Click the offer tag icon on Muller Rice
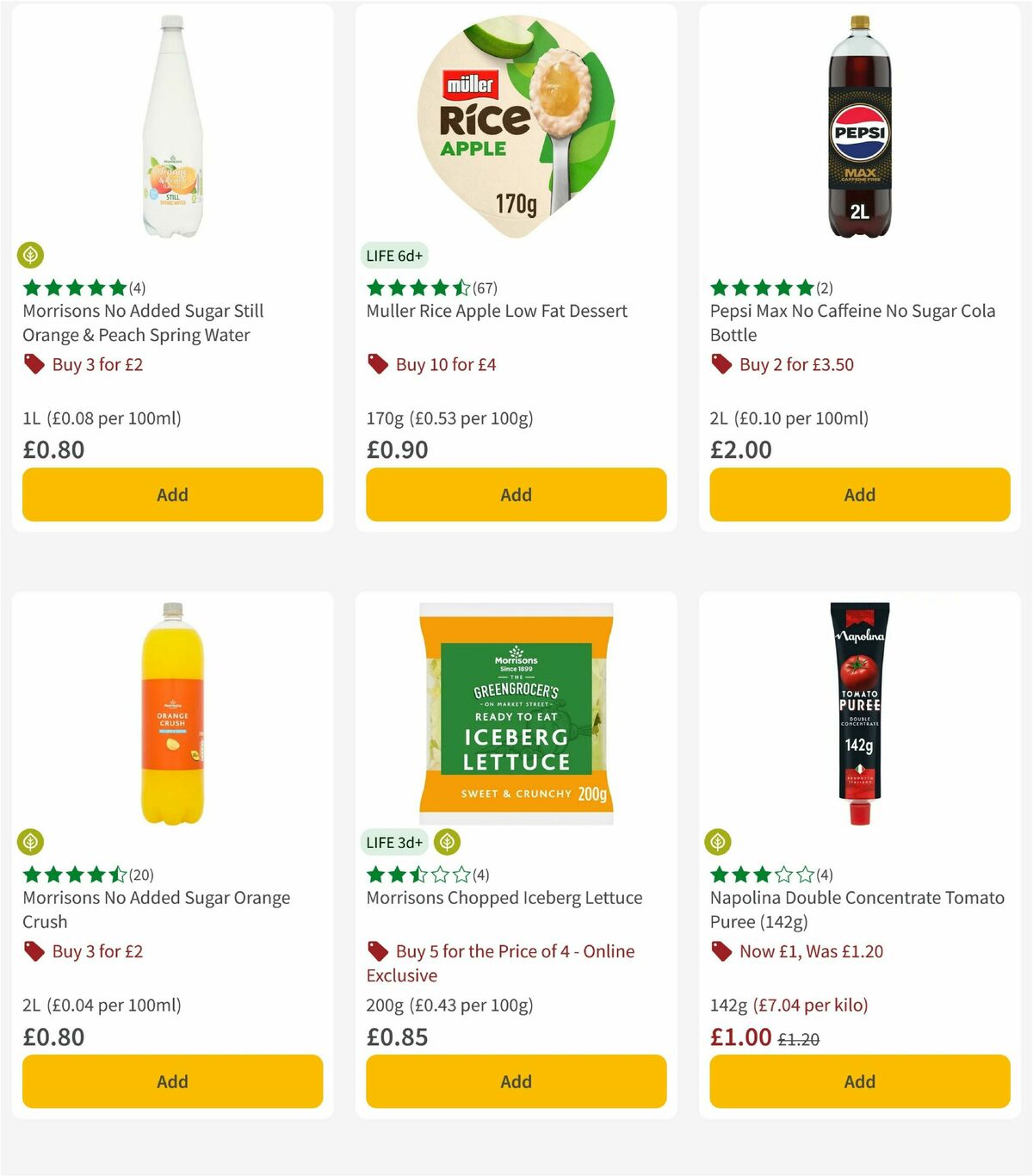Screen dimensions: 1033x1176 (x=376, y=364)
